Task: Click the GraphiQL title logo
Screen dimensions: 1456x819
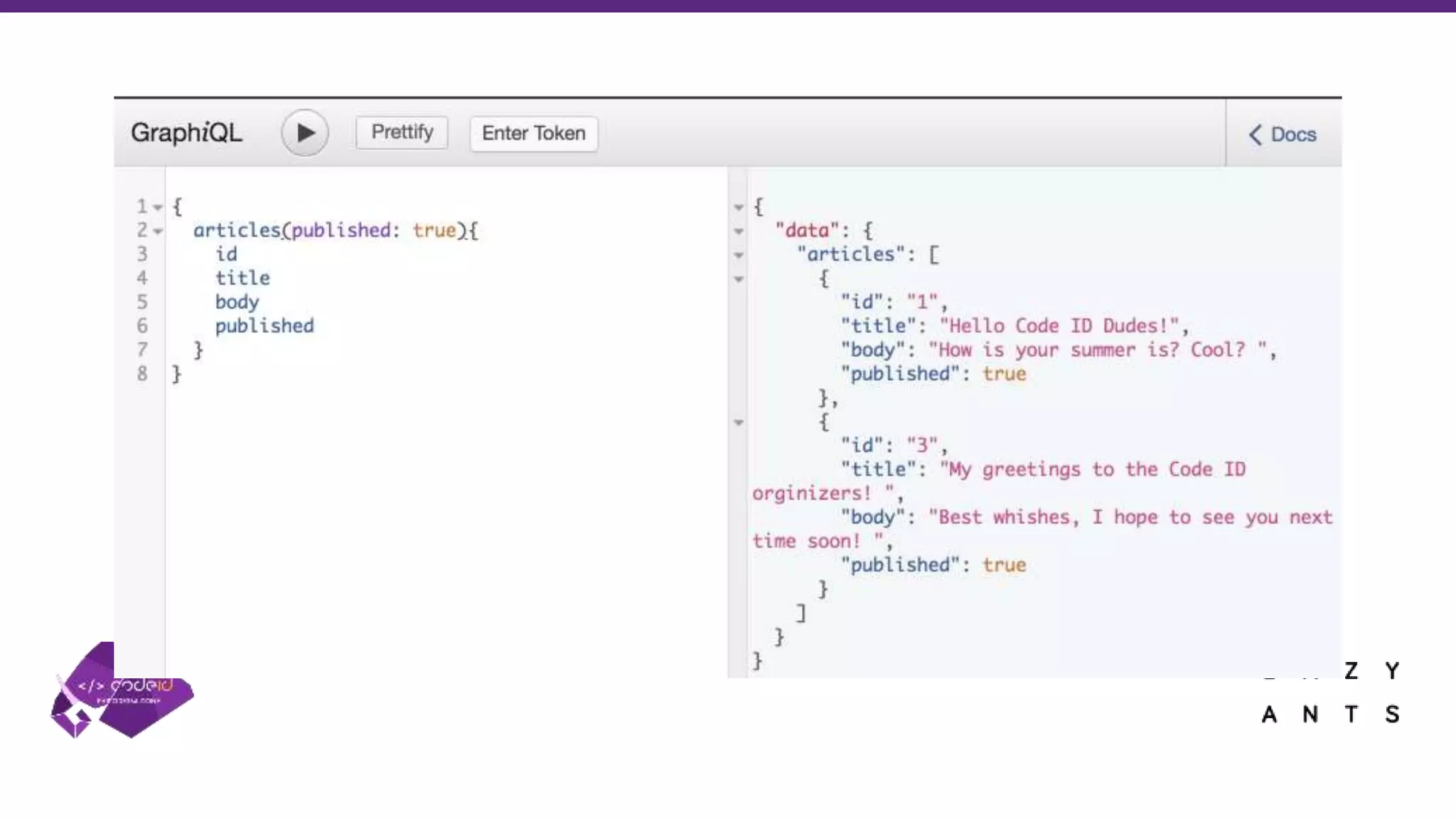Action: coord(186,133)
